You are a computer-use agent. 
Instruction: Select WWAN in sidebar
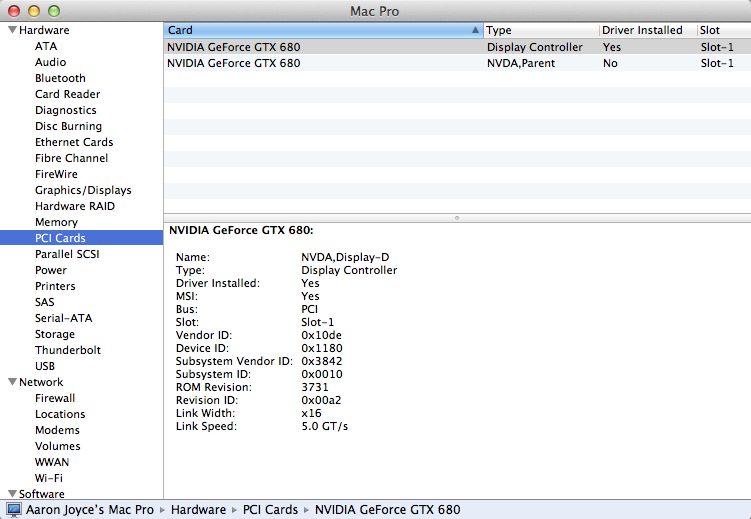(x=52, y=463)
